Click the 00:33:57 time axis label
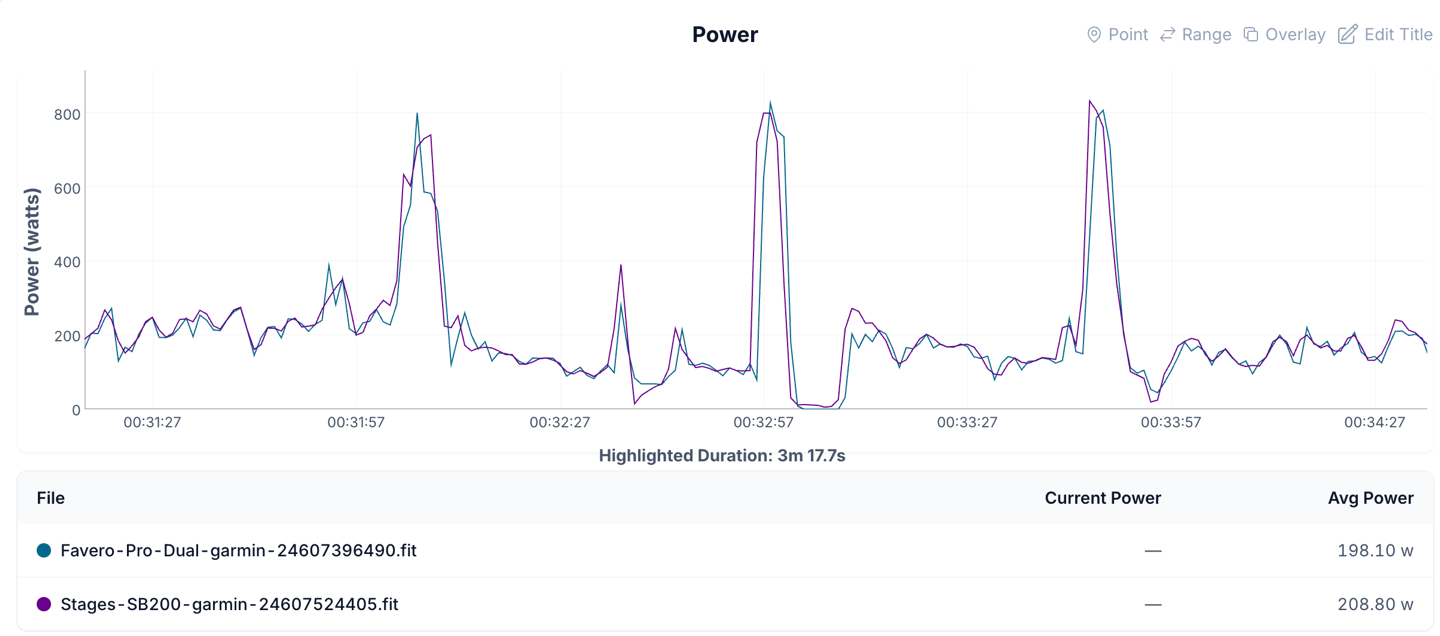This screenshot has width=1440, height=636. pyautogui.click(x=1171, y=422)
